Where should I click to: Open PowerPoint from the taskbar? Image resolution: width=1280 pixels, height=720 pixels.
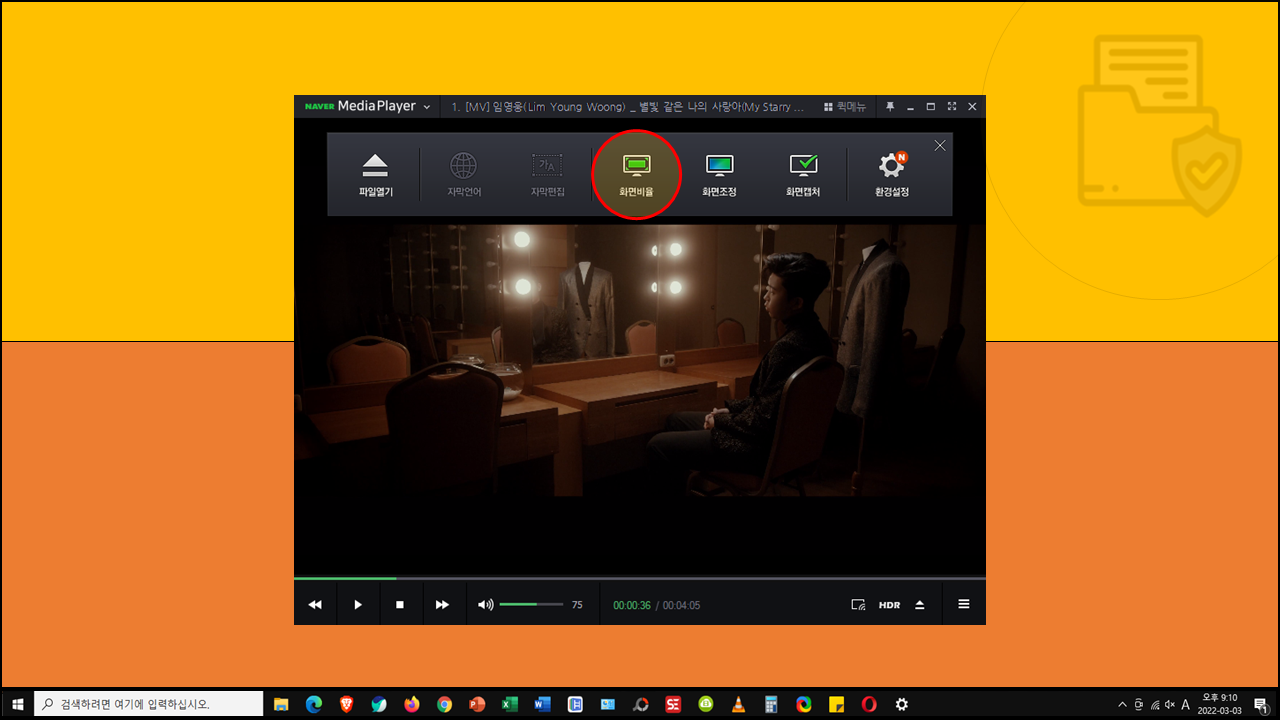tap(477, 704)
